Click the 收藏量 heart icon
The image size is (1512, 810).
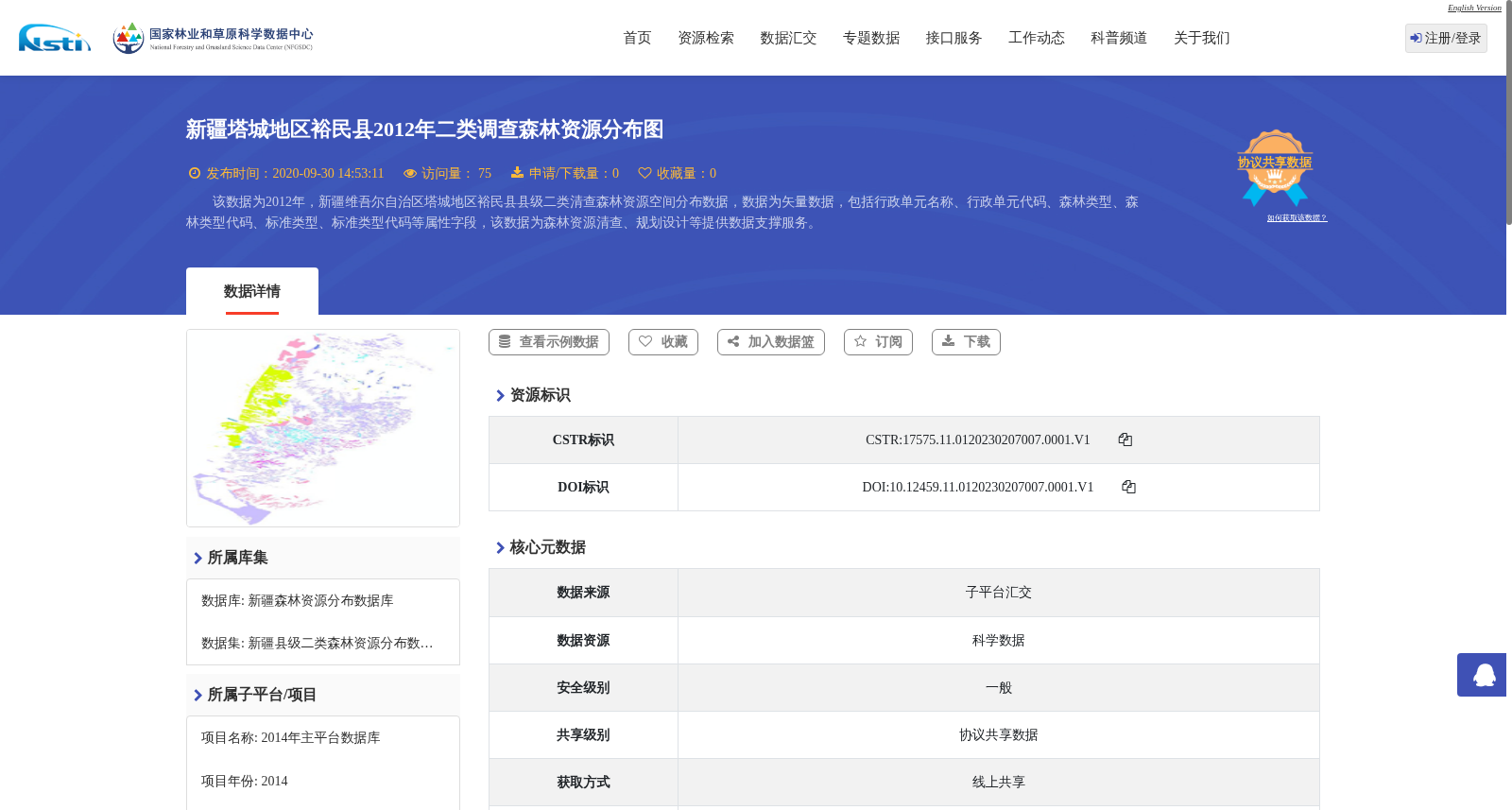pyautogui.click(x=644, y=173)
